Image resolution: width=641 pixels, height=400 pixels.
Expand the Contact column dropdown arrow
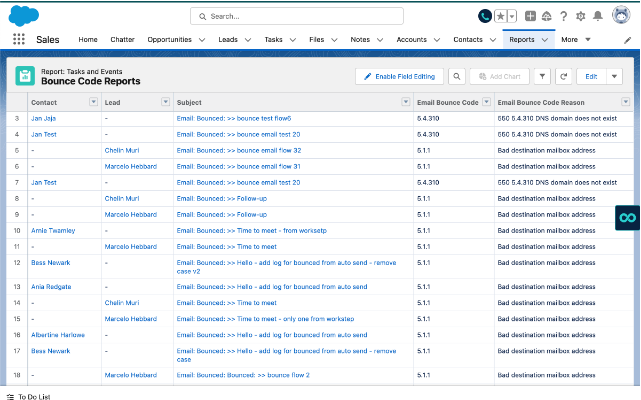coord(94,102)
